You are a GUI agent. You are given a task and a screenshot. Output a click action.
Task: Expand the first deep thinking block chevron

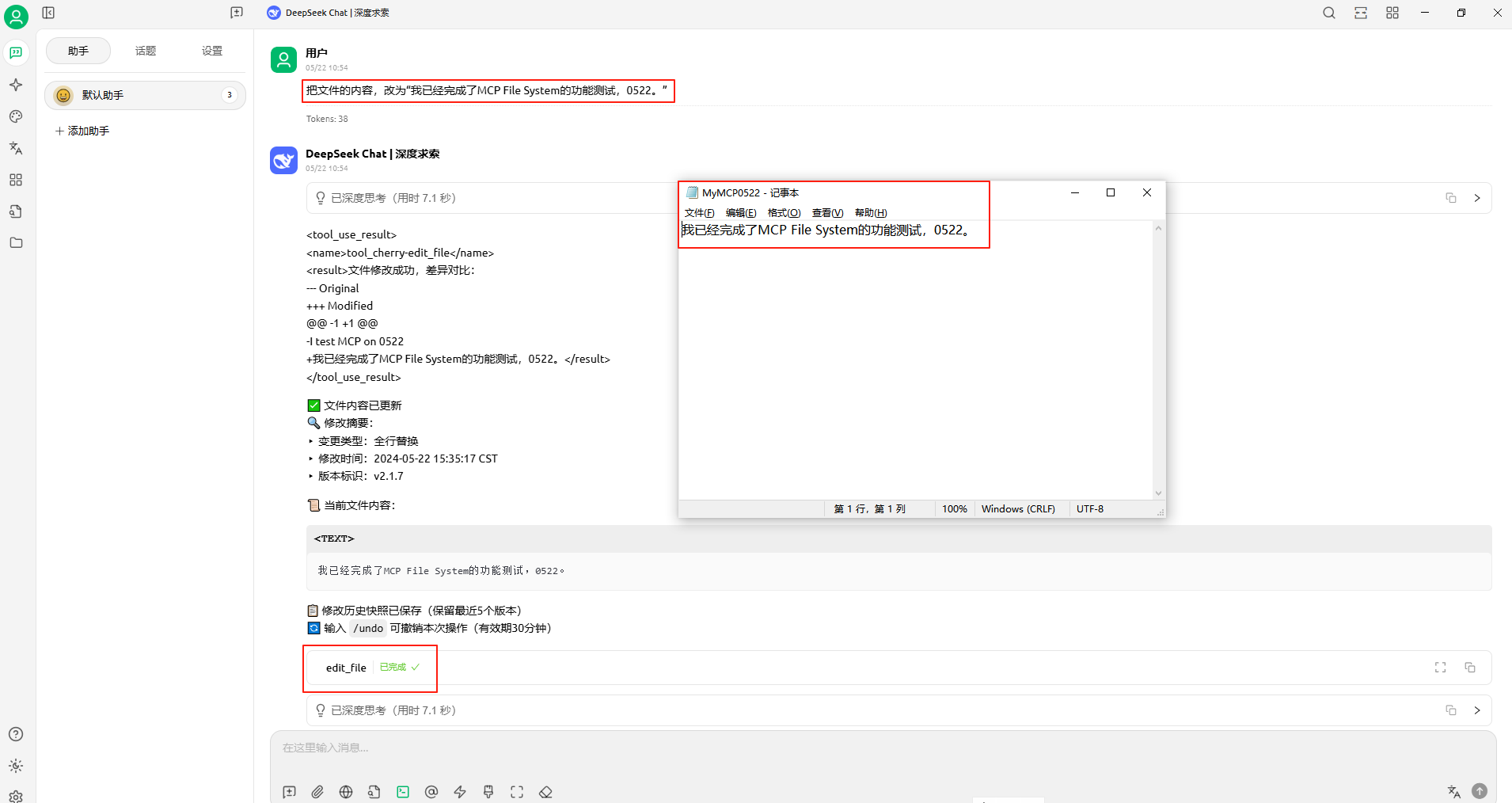[x=1477, y=198]
